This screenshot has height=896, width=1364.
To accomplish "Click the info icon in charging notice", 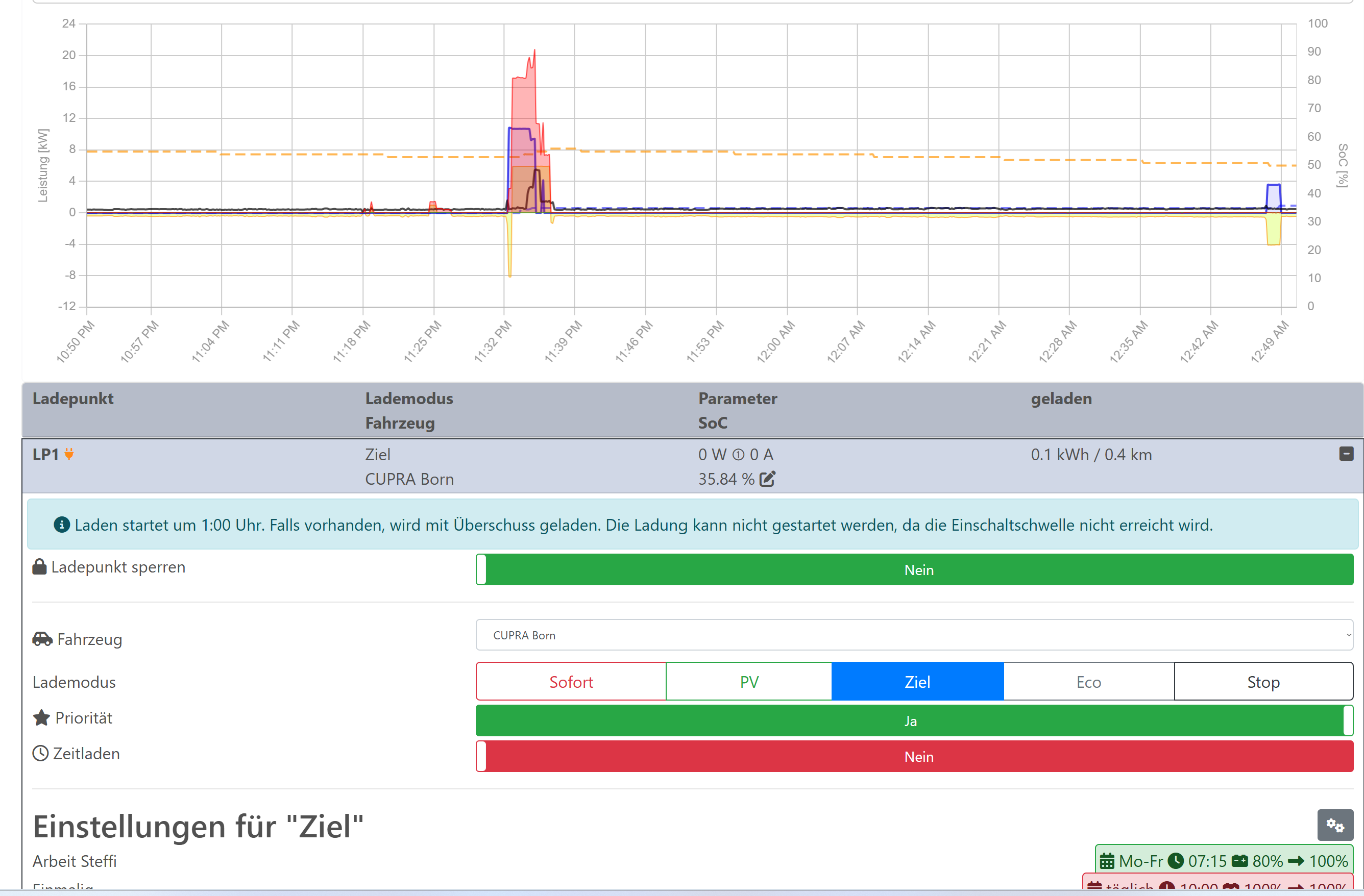I will [x=61, y=525].
